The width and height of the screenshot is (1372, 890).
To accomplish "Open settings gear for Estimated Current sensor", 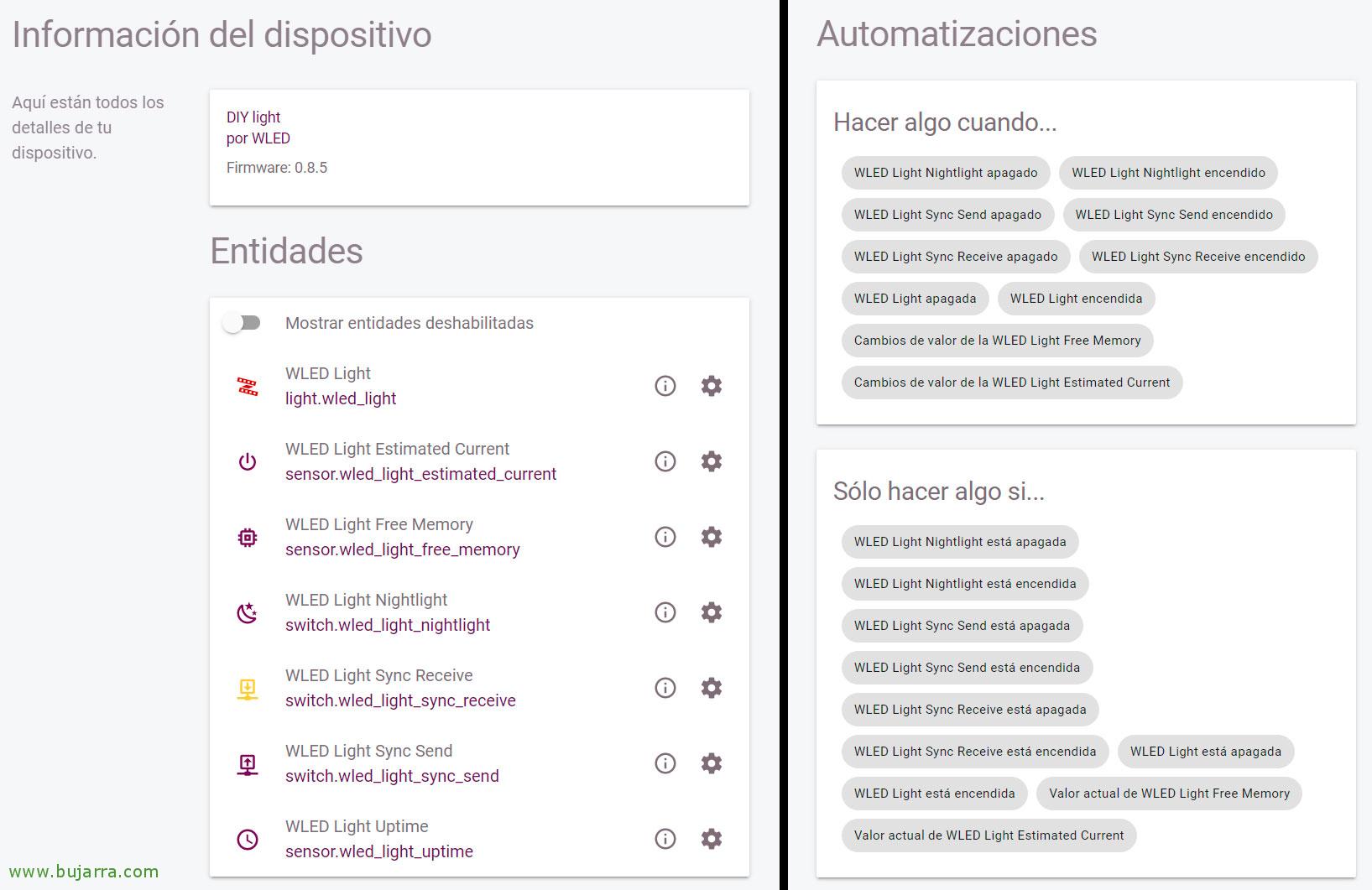I will tap(712, 461).
